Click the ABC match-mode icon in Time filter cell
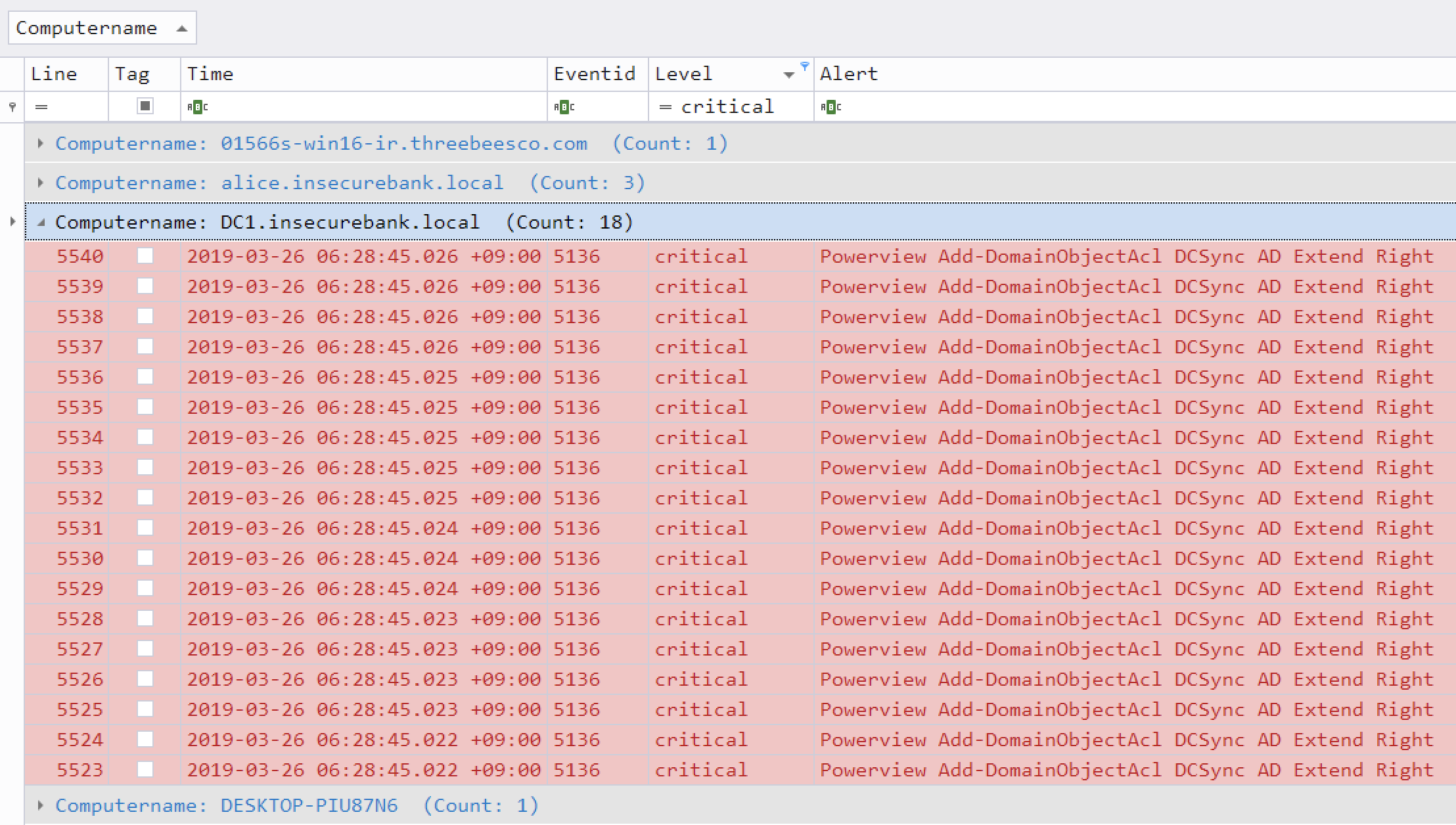Image resolution: width=1456 pixels, height=825 pixels. coord(198,106)
